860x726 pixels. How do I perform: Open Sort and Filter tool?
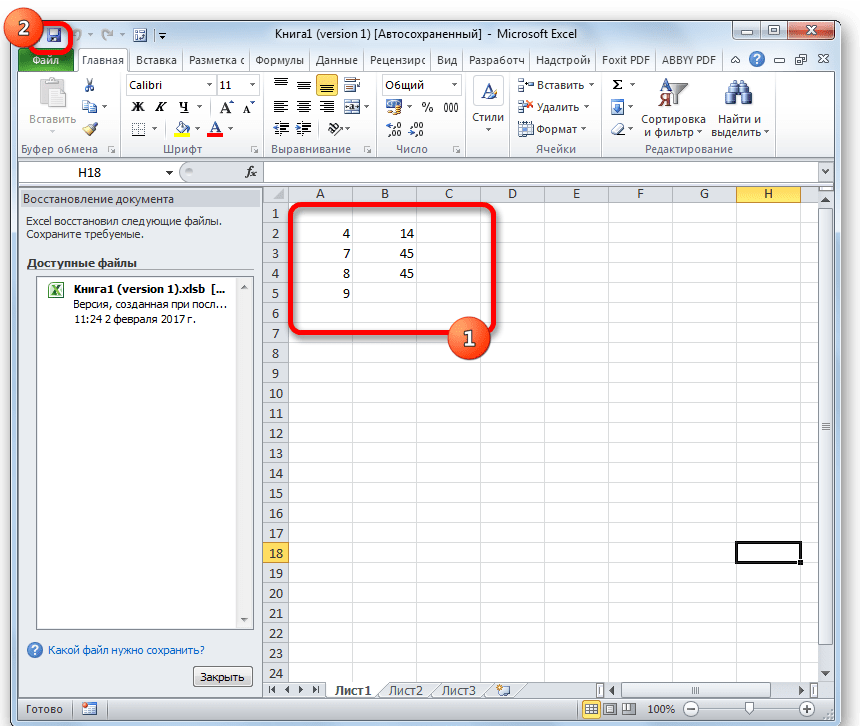[671, 110]
